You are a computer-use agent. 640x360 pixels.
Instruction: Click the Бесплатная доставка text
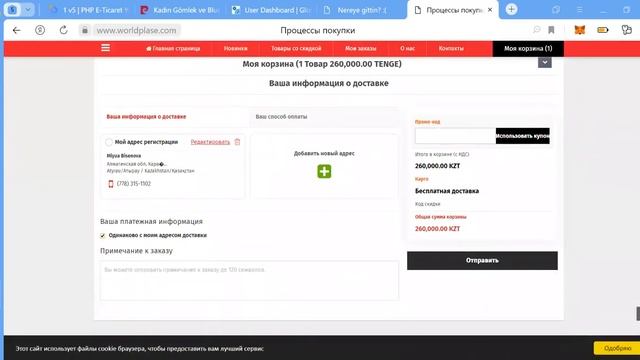pos(447,191)
